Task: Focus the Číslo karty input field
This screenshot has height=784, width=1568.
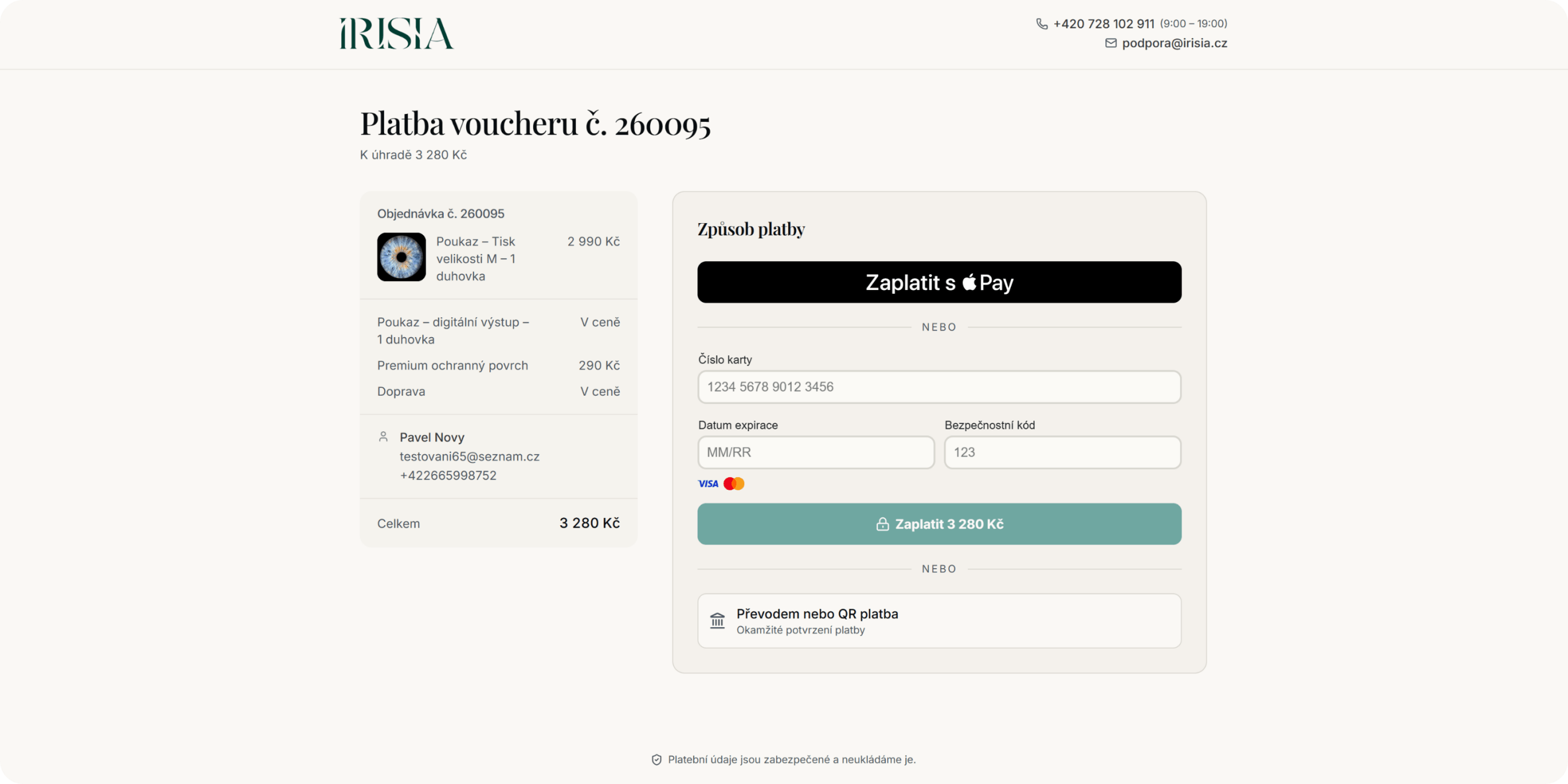Action: [939, 387]
